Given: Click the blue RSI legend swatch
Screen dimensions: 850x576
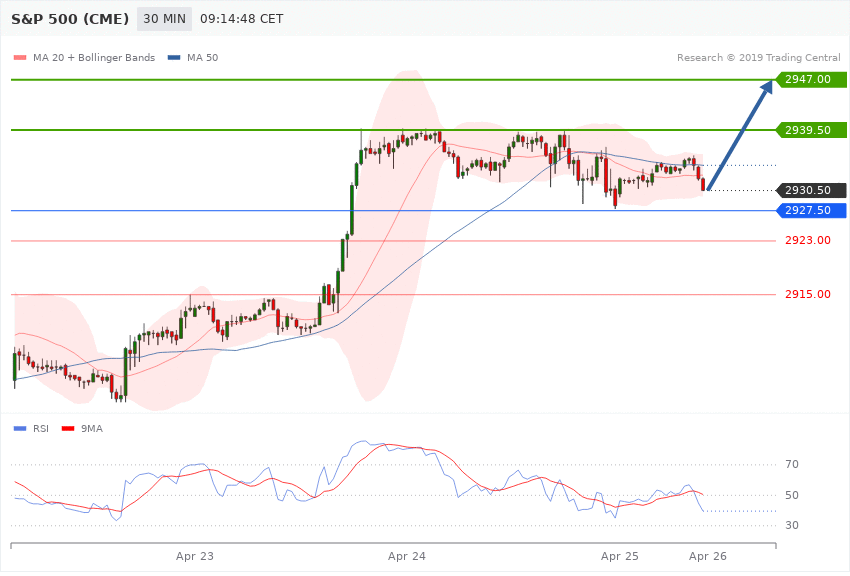Looking at the screenshot, I should [20, 429].
